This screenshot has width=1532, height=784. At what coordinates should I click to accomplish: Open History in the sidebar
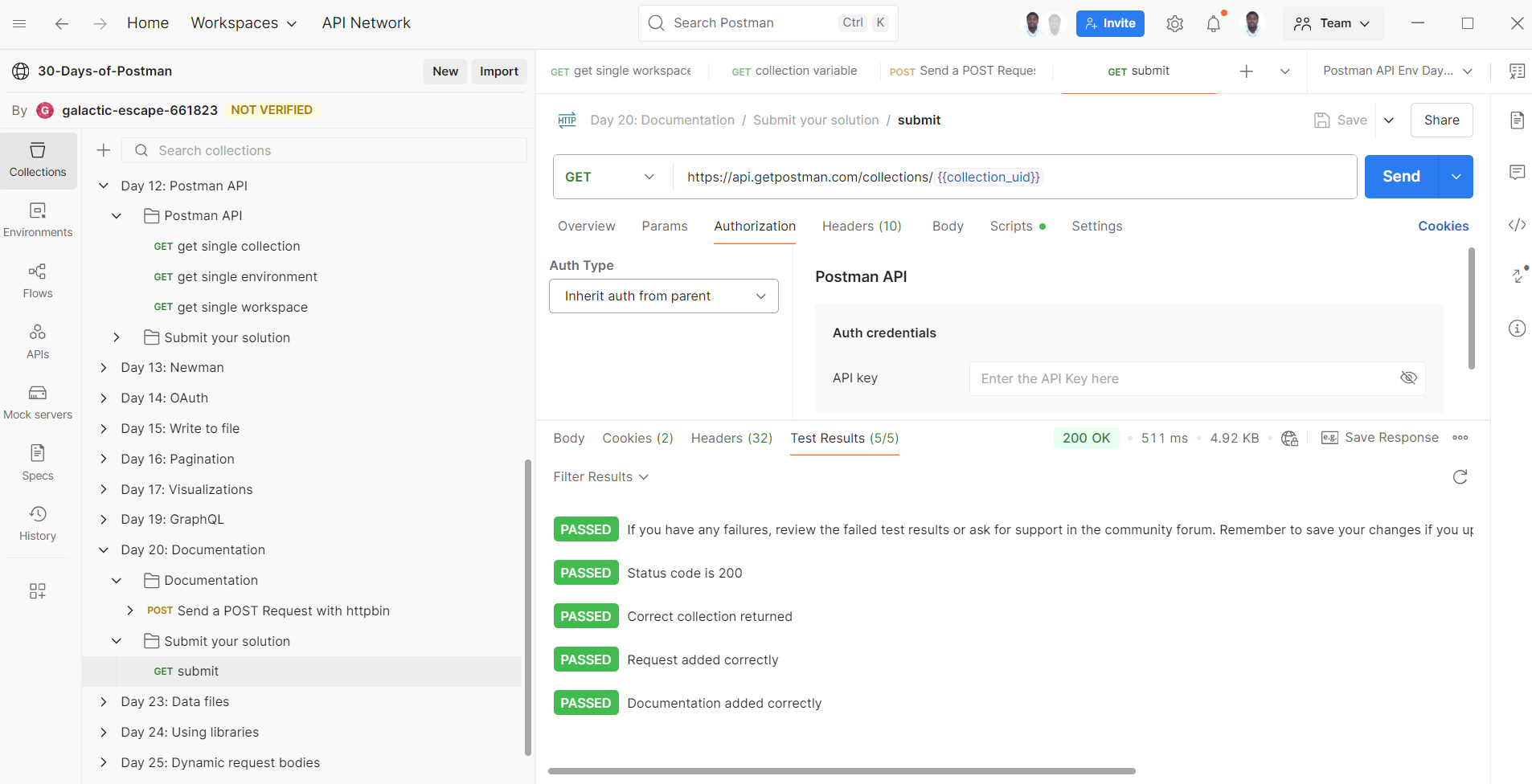[38, 525]
